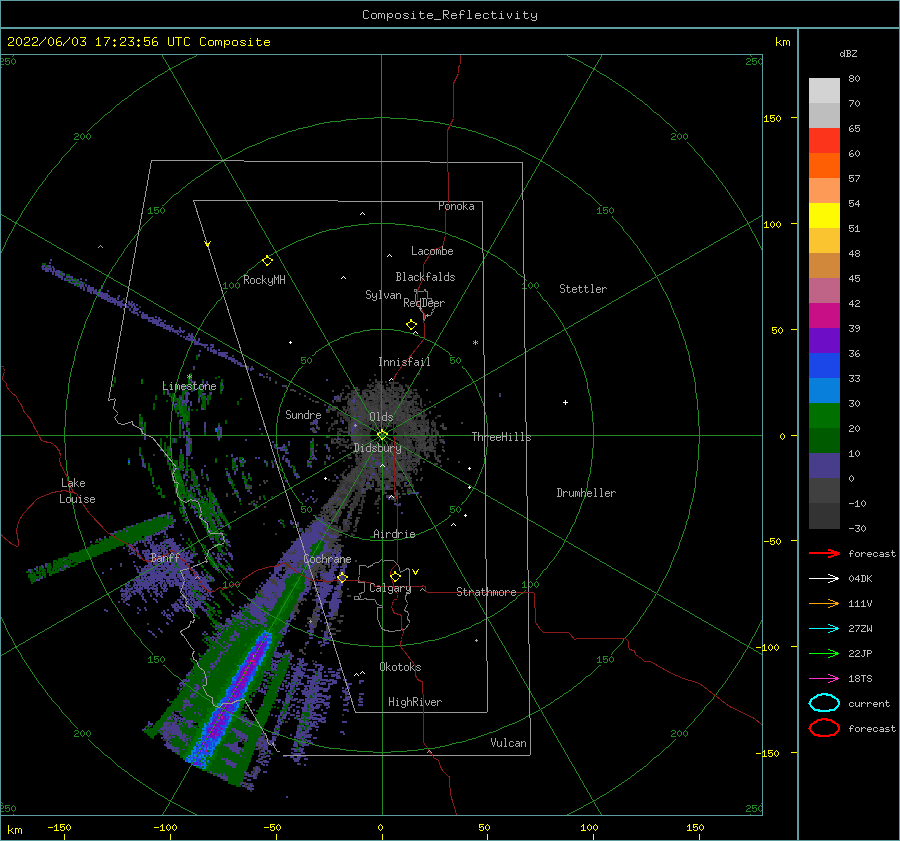Screen dimensions: 900x841
Task: Click the white 04DK arrow legend icon
Action: click(x=824, y=578)
